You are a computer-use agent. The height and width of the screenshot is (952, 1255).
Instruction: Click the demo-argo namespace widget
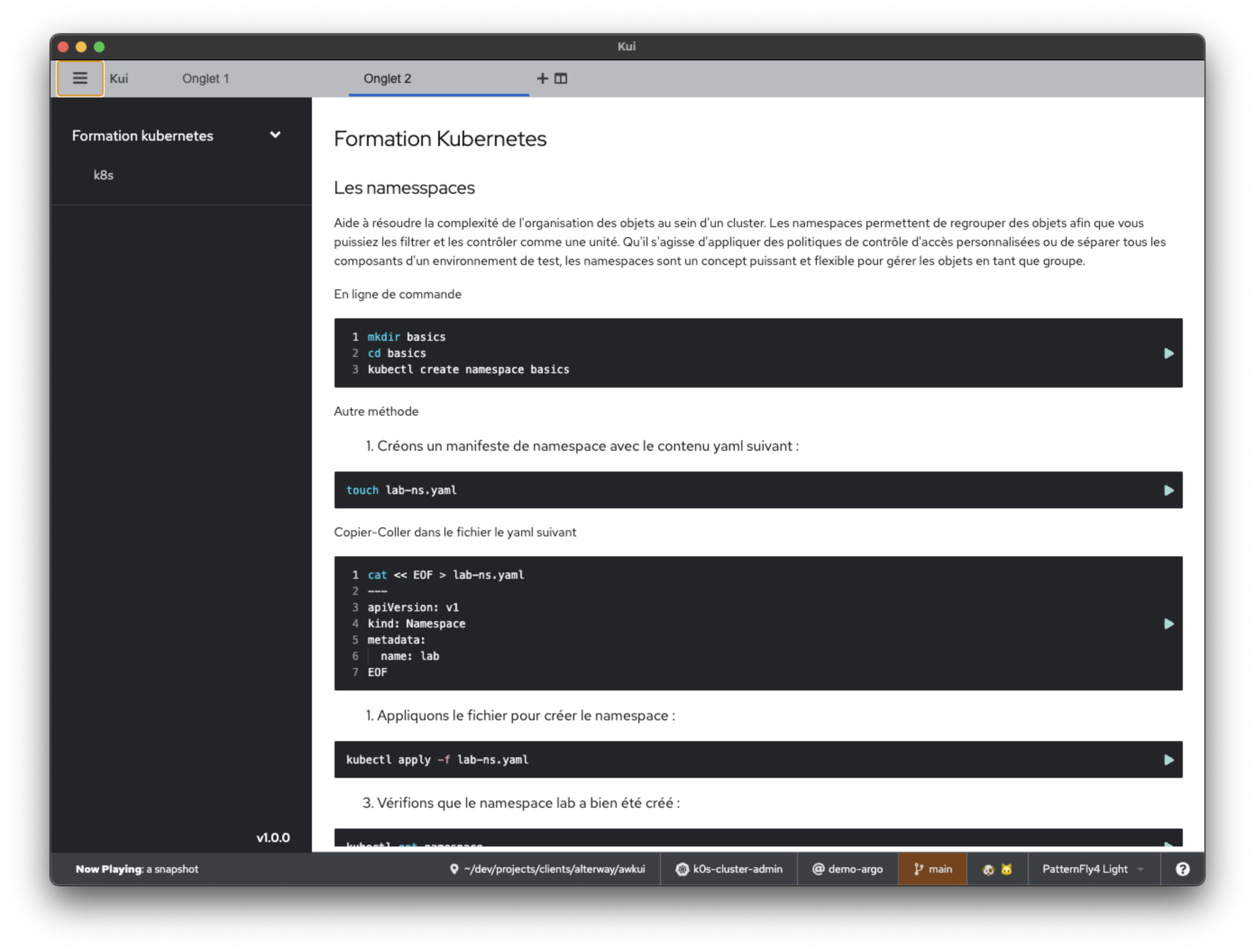click(x=847, y=869)
